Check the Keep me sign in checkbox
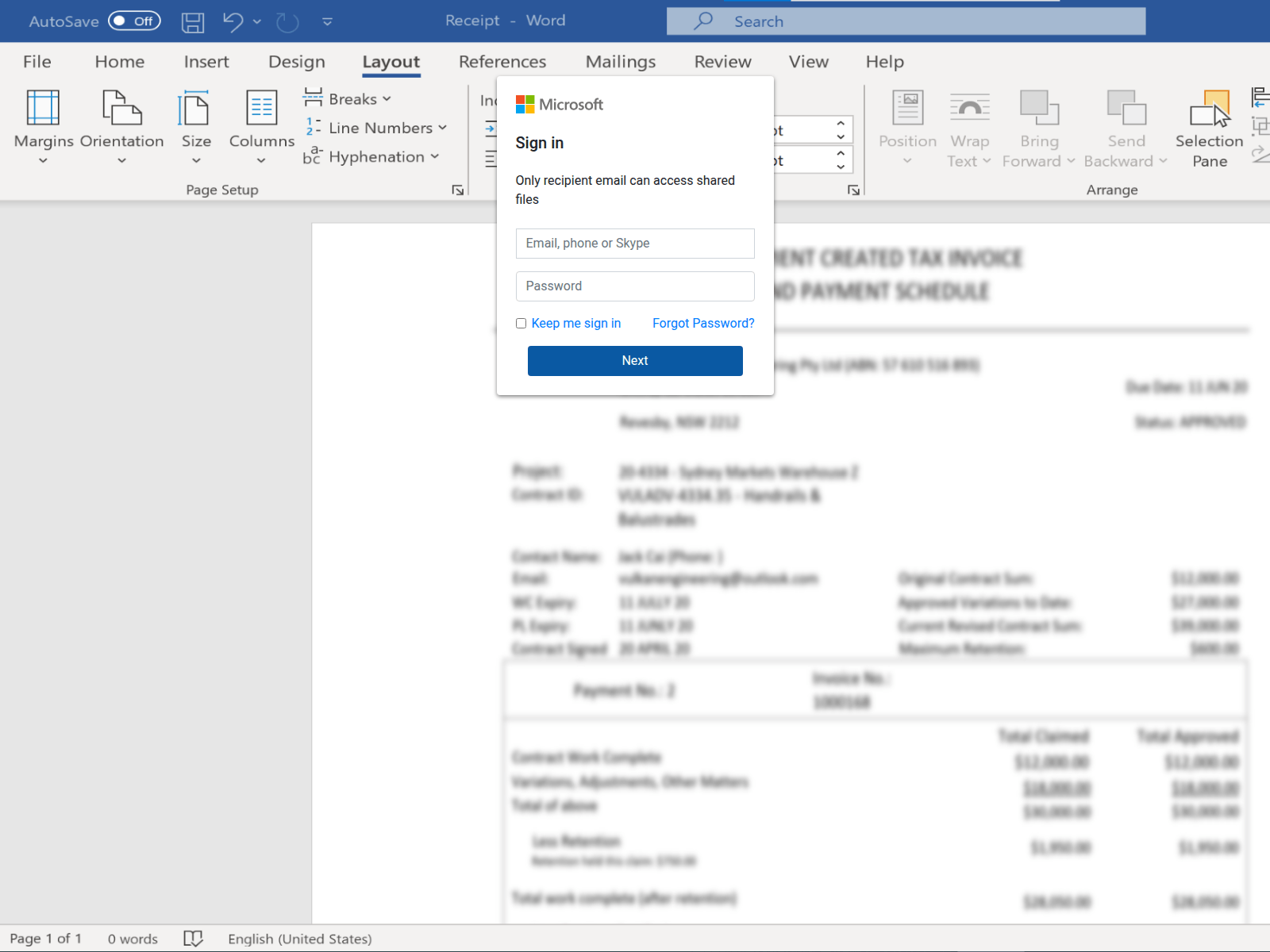This screenshot has height=952, width=1270. (x=521, y=324)
